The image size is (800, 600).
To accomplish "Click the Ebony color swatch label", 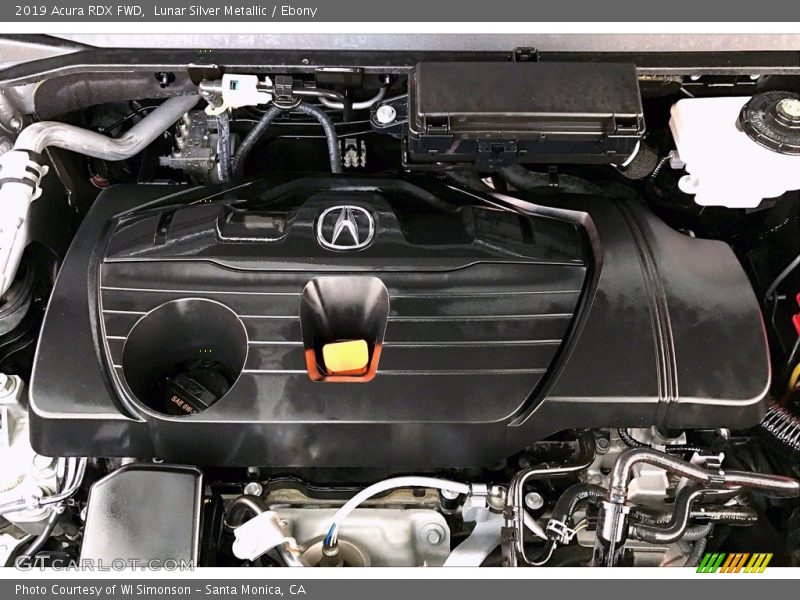I will pos(302,10).
